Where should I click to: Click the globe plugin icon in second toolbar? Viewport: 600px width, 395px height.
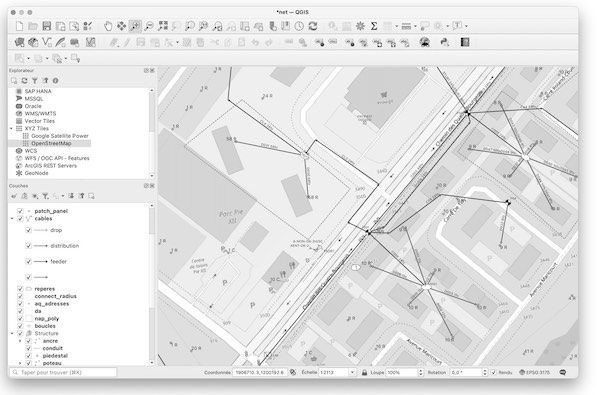[424, 42]
